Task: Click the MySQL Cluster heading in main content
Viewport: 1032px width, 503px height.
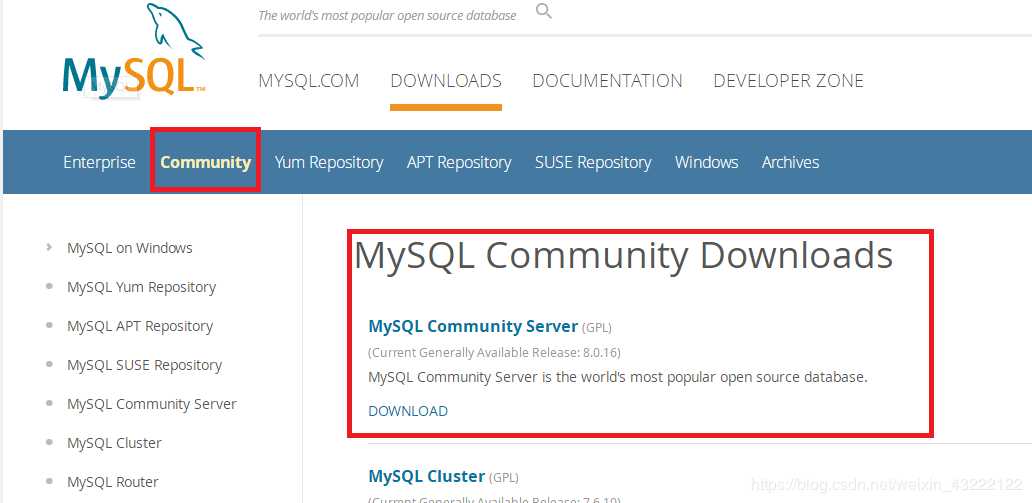Action: click(x=426, y=476)
